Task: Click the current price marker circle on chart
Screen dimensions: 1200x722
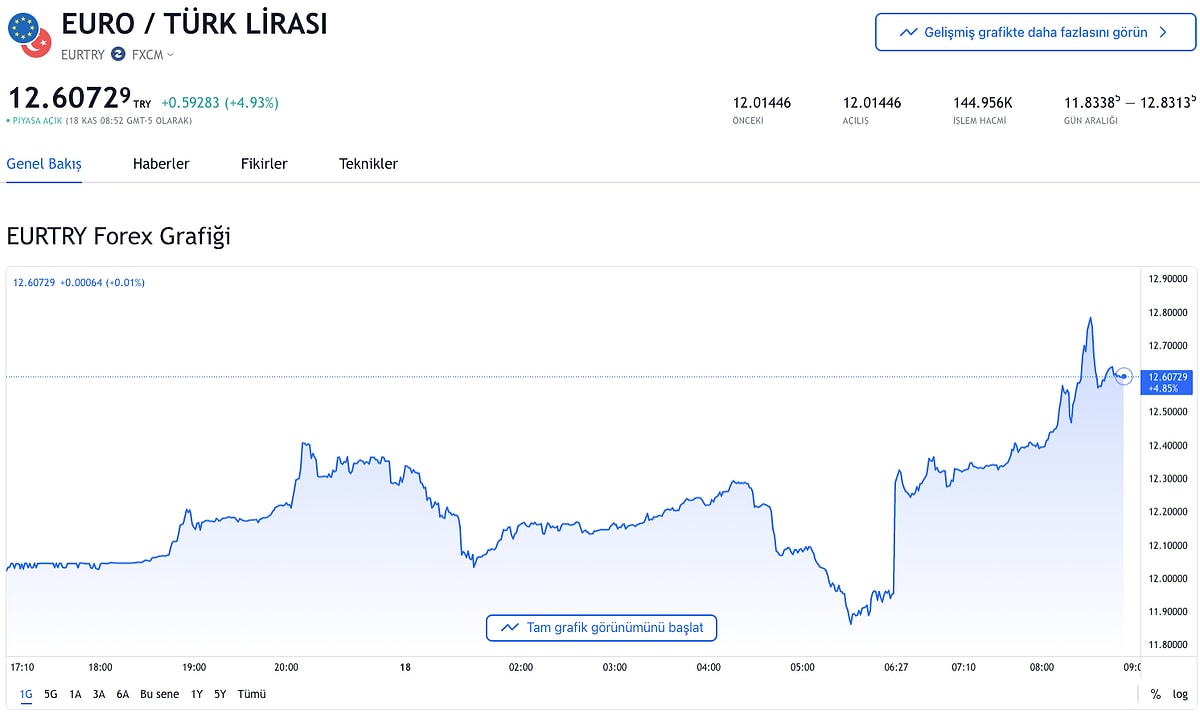Action: click(1124, 377)
